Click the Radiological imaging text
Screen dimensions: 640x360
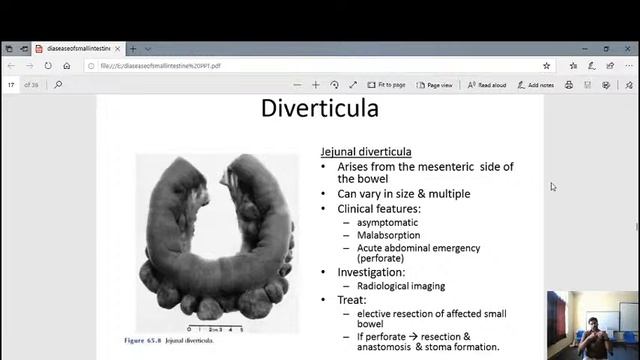pyautogui.click(x=401, y=286)
